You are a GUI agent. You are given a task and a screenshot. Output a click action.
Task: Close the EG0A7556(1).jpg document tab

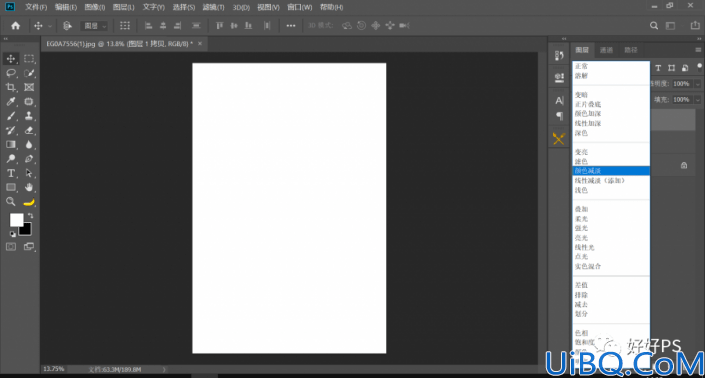200,44
